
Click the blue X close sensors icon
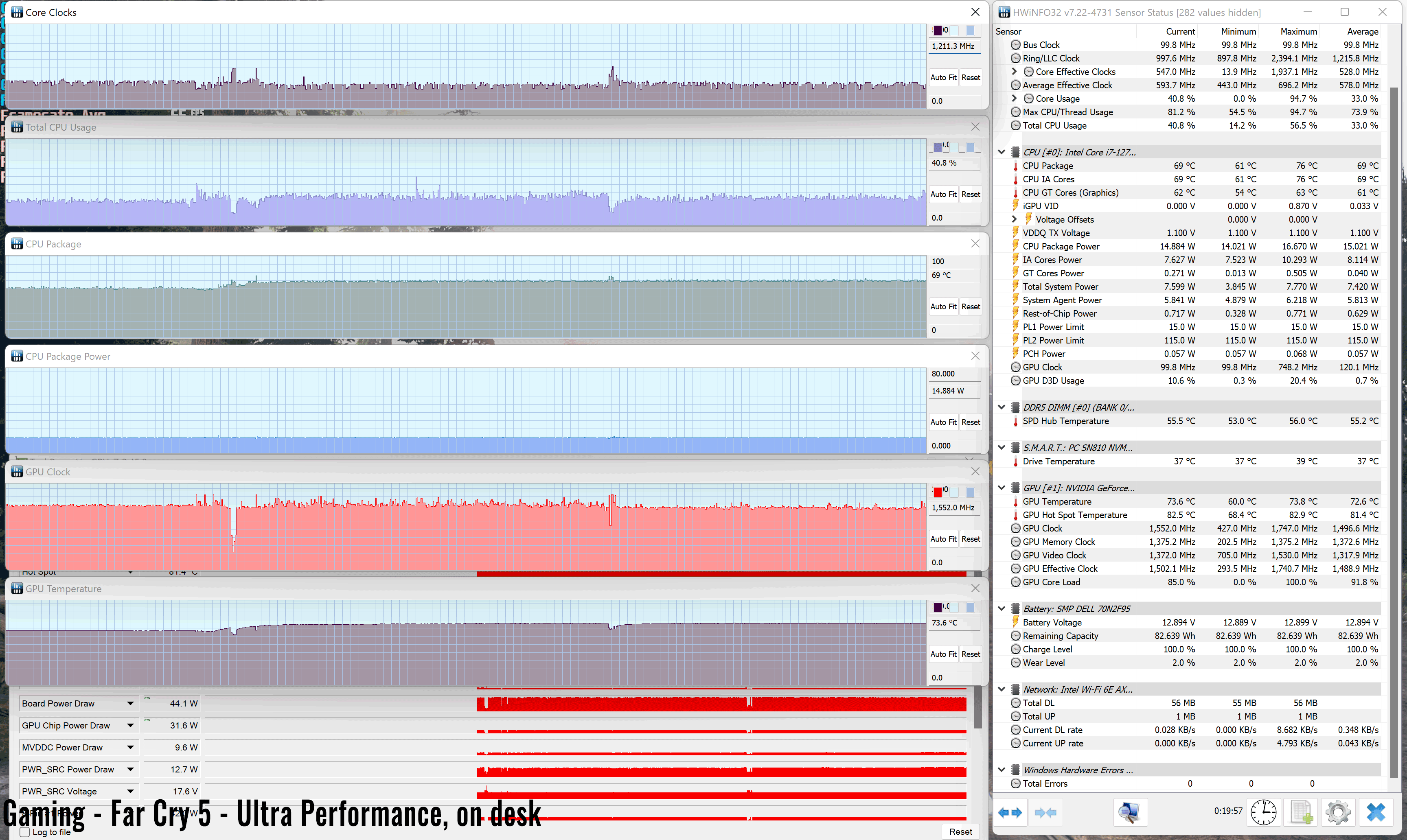[x=1375, y=813]
